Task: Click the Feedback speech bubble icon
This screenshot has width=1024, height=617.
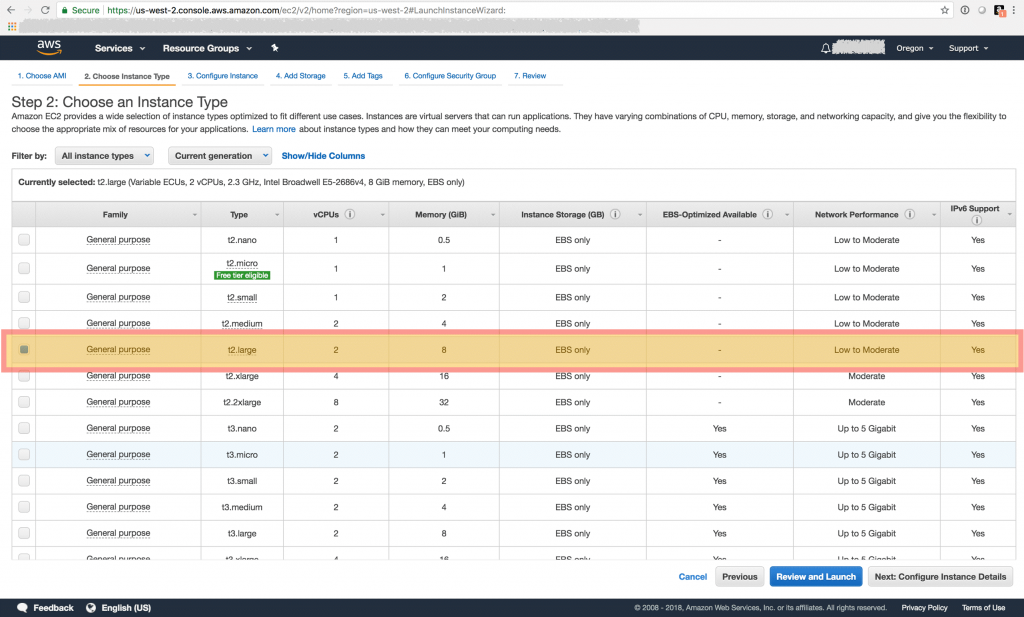Action: click(x=22, y=607)
